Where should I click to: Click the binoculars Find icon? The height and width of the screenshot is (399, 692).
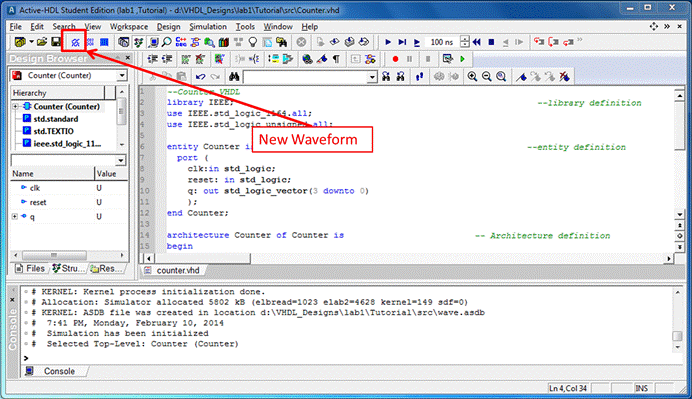[234, 77]
